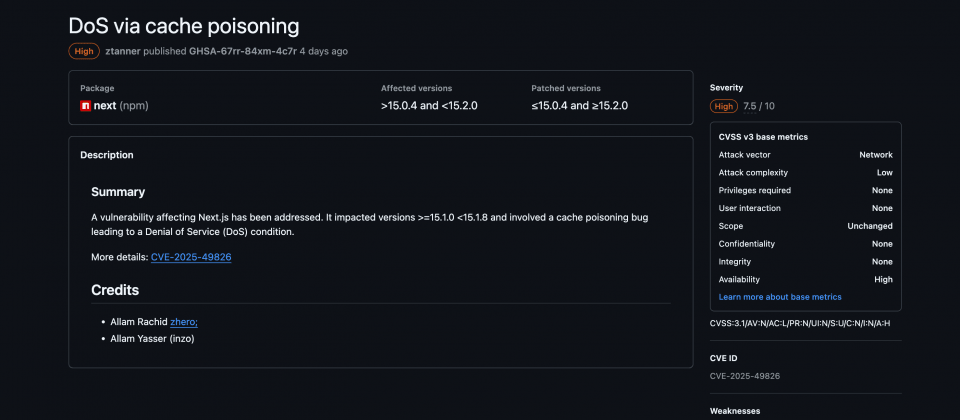This screenshot has width=960, height=420.
Task: Click the Availability High metric row
Action: click(x=806, y=279)
